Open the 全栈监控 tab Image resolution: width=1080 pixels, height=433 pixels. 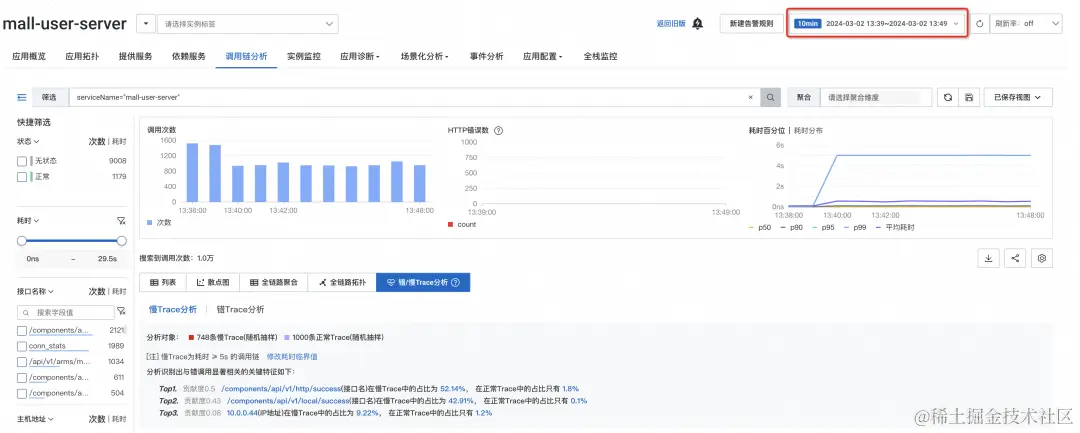[x=600, y=56]
